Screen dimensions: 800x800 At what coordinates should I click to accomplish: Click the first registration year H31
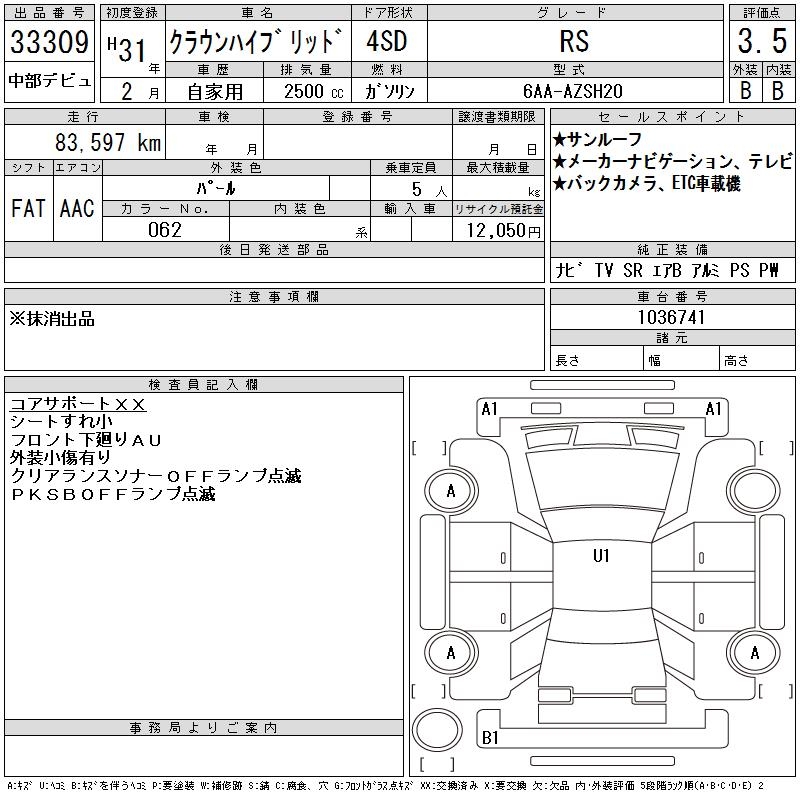pyautogui.click(x=127, y=49)
